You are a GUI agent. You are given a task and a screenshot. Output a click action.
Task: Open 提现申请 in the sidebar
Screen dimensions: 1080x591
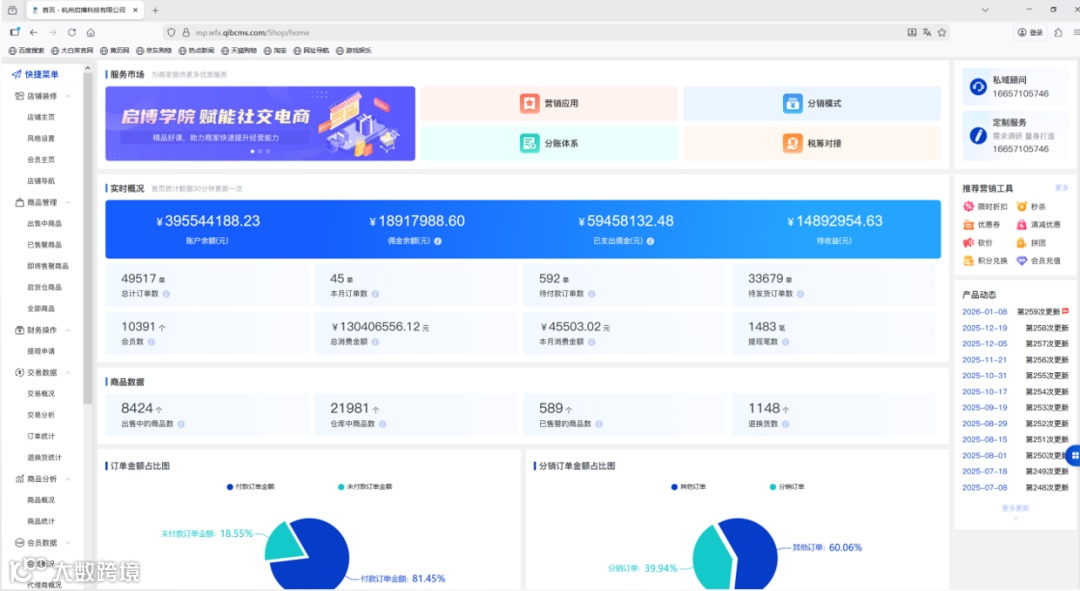pos(41,351)
